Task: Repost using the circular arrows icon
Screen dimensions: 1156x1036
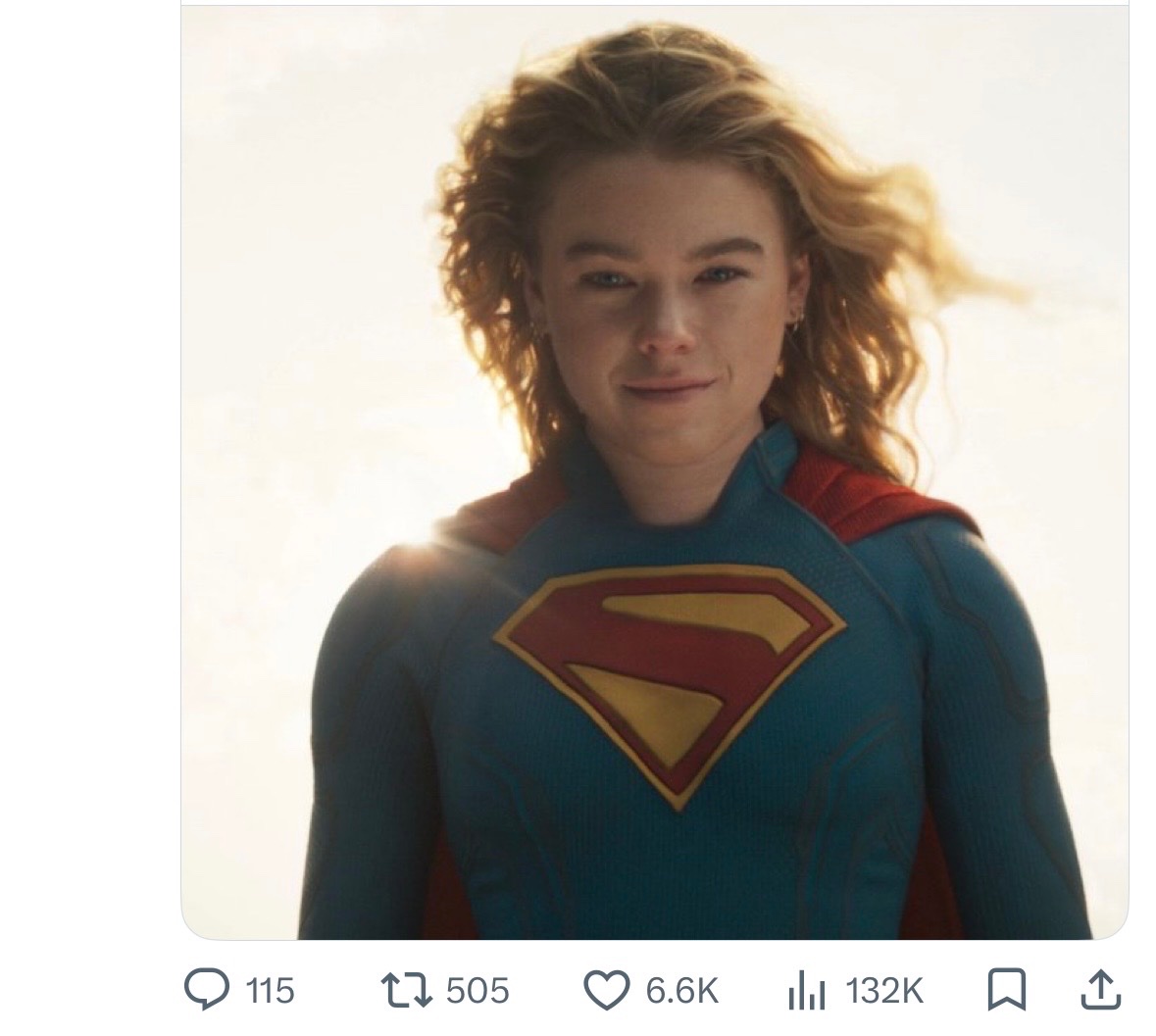Action: 406,990
